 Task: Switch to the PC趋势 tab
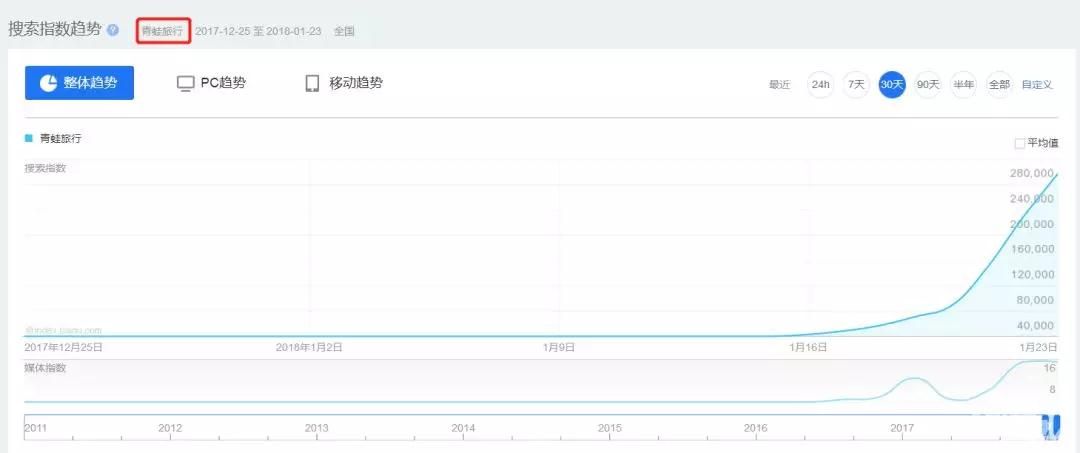(x=211, y=83)
